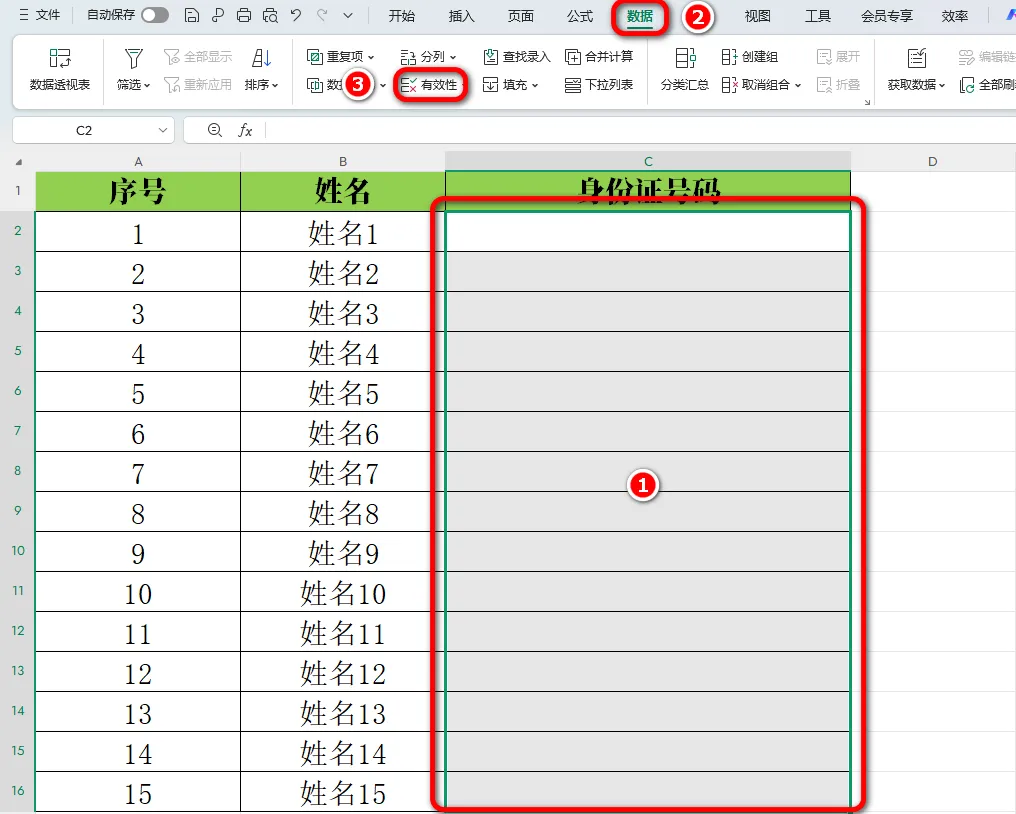Expand the 筛选 dropdown arrow

coord(147,85)
